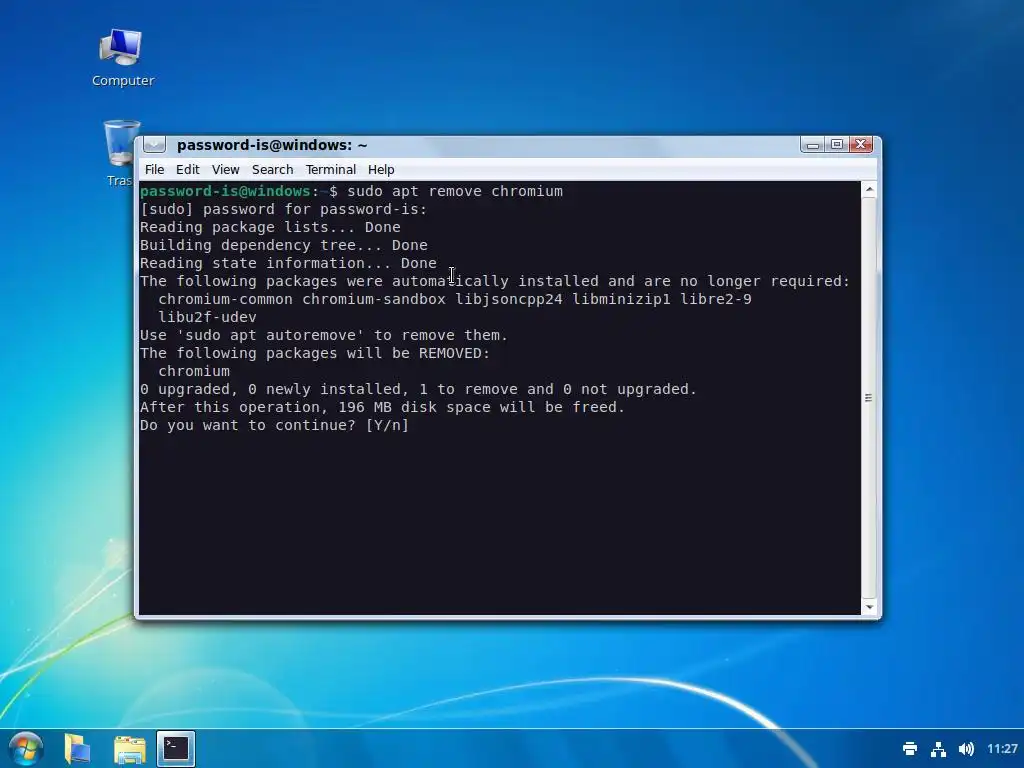Activate the terminal taskbar button

(x=176, y=748)
